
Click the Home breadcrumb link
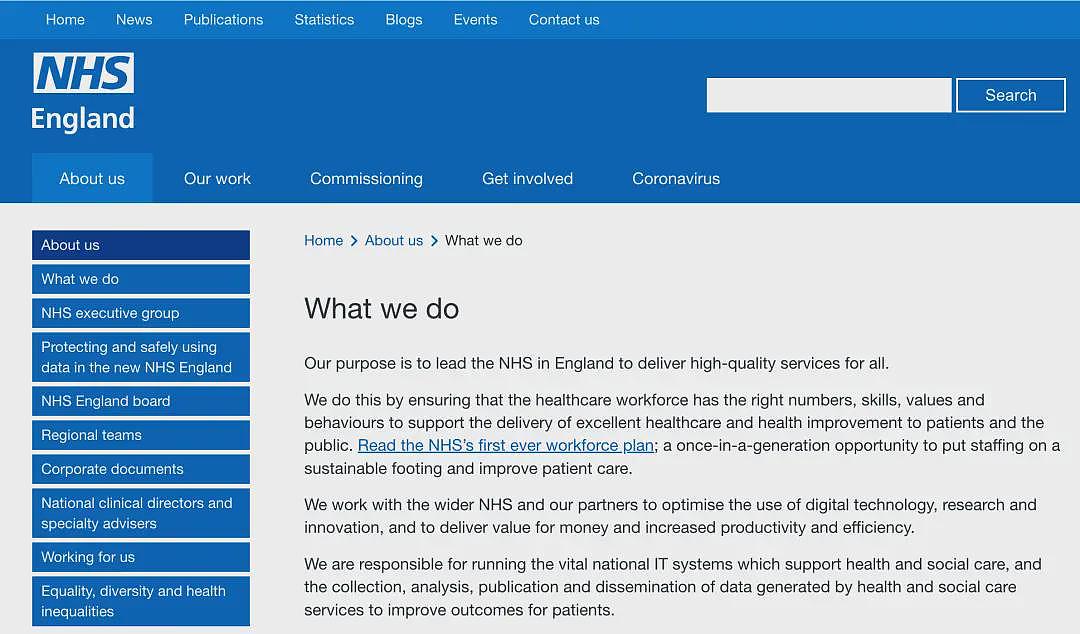(x=323, y=241)
